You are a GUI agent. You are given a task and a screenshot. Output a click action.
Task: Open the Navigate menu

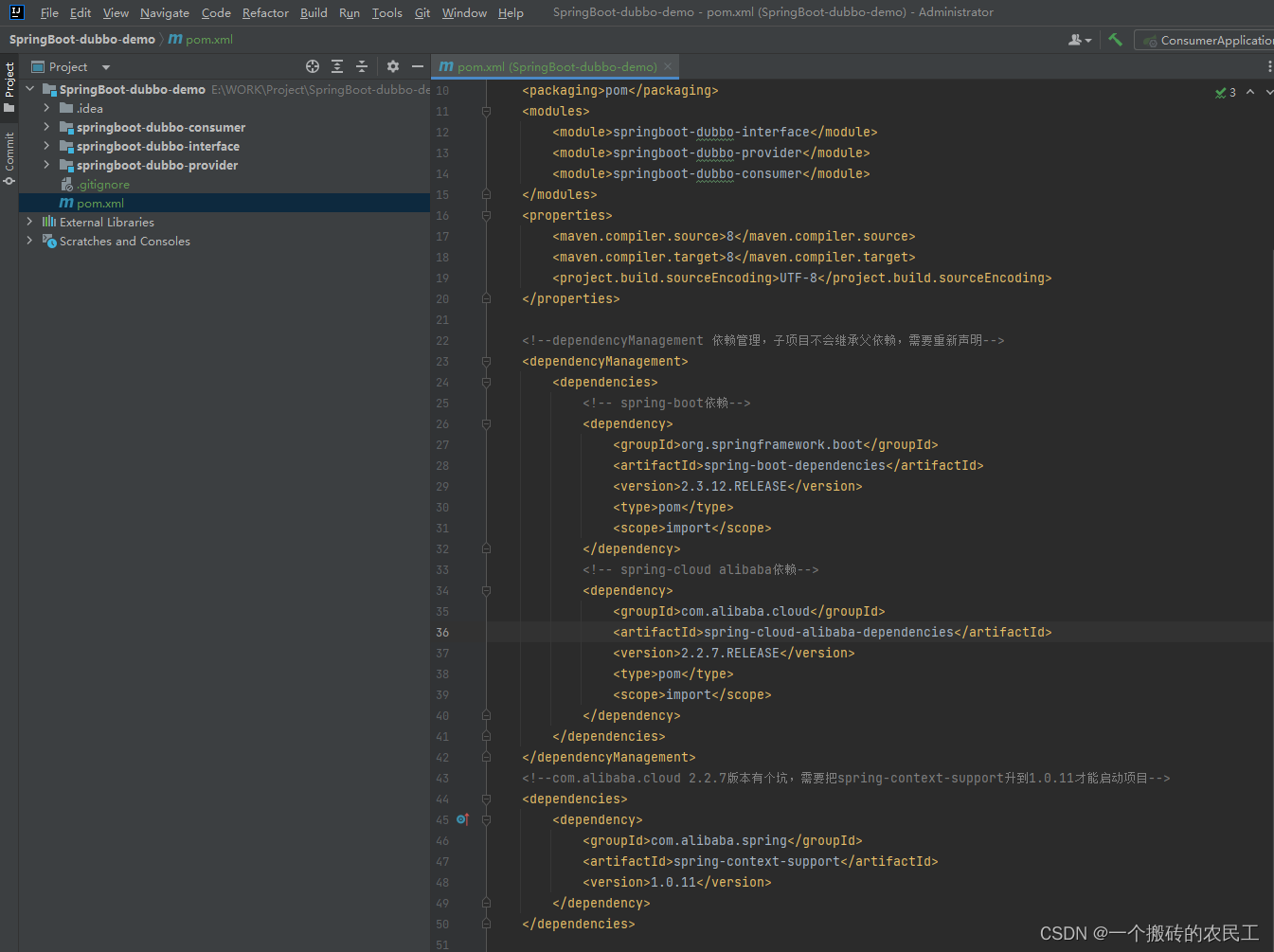(165, 12)
